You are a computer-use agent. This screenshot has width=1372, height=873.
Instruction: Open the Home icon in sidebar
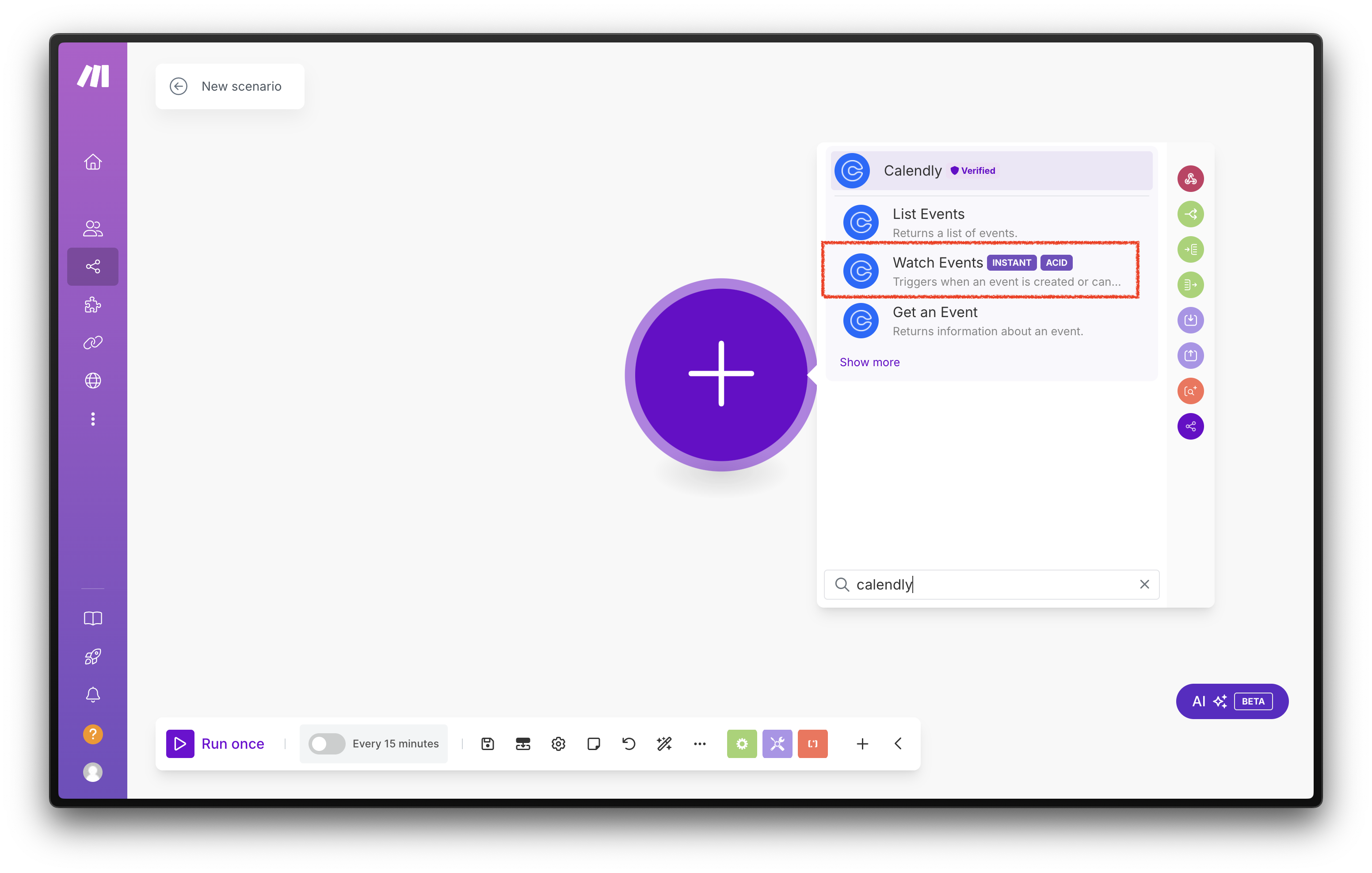point(93,162)
